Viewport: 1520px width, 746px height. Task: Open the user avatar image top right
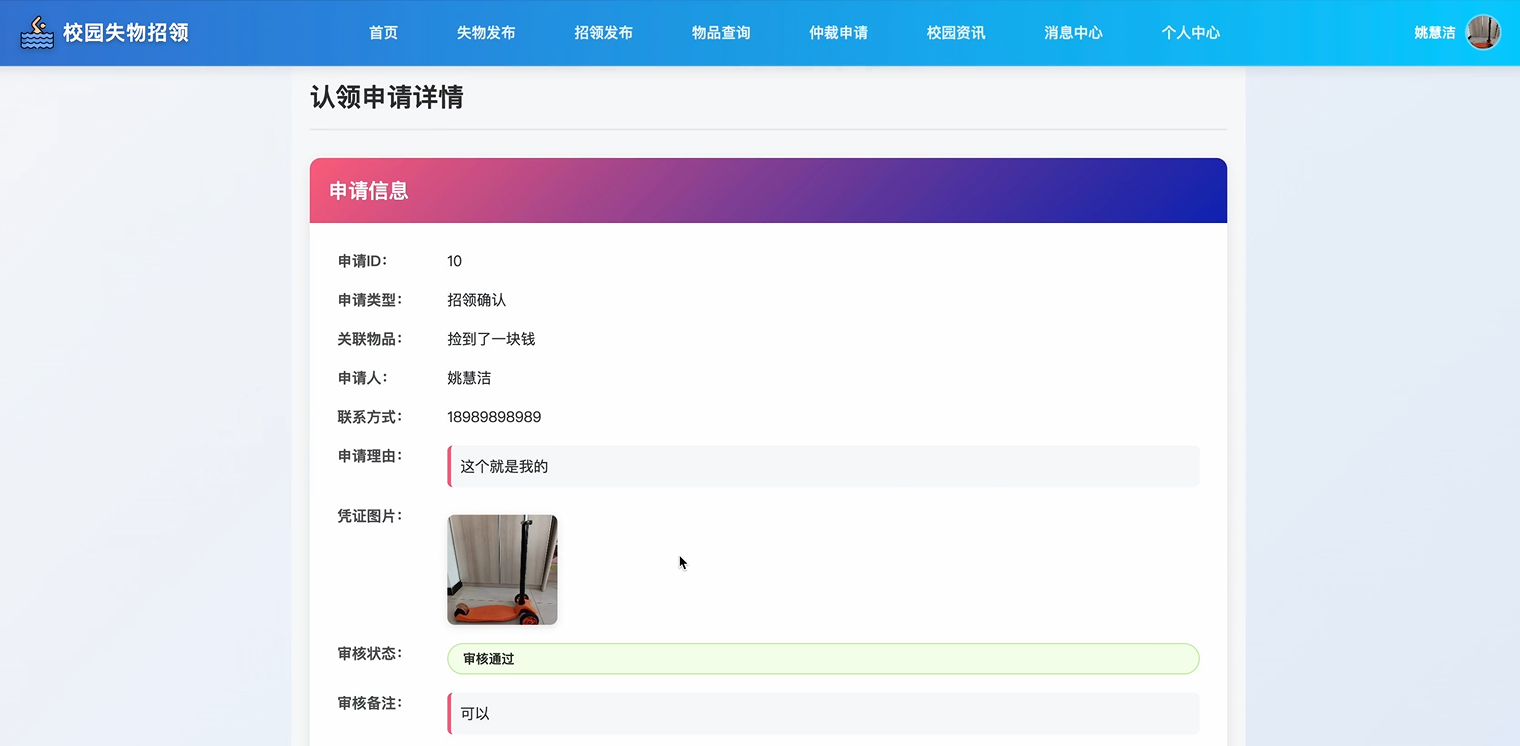coord(1484,32)
